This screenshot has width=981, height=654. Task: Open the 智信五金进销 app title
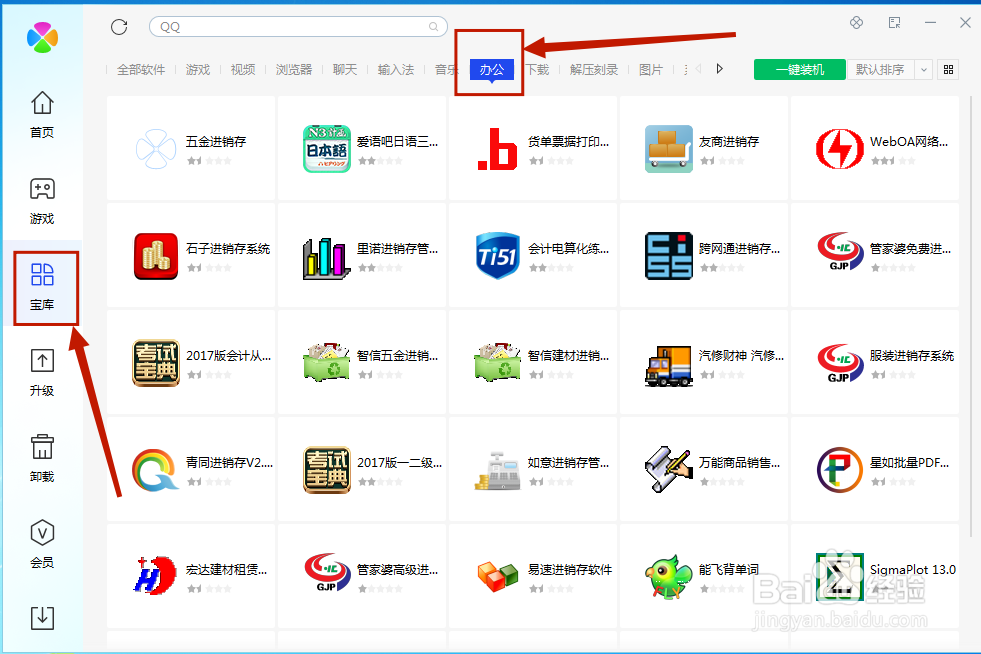coord(397,355)
